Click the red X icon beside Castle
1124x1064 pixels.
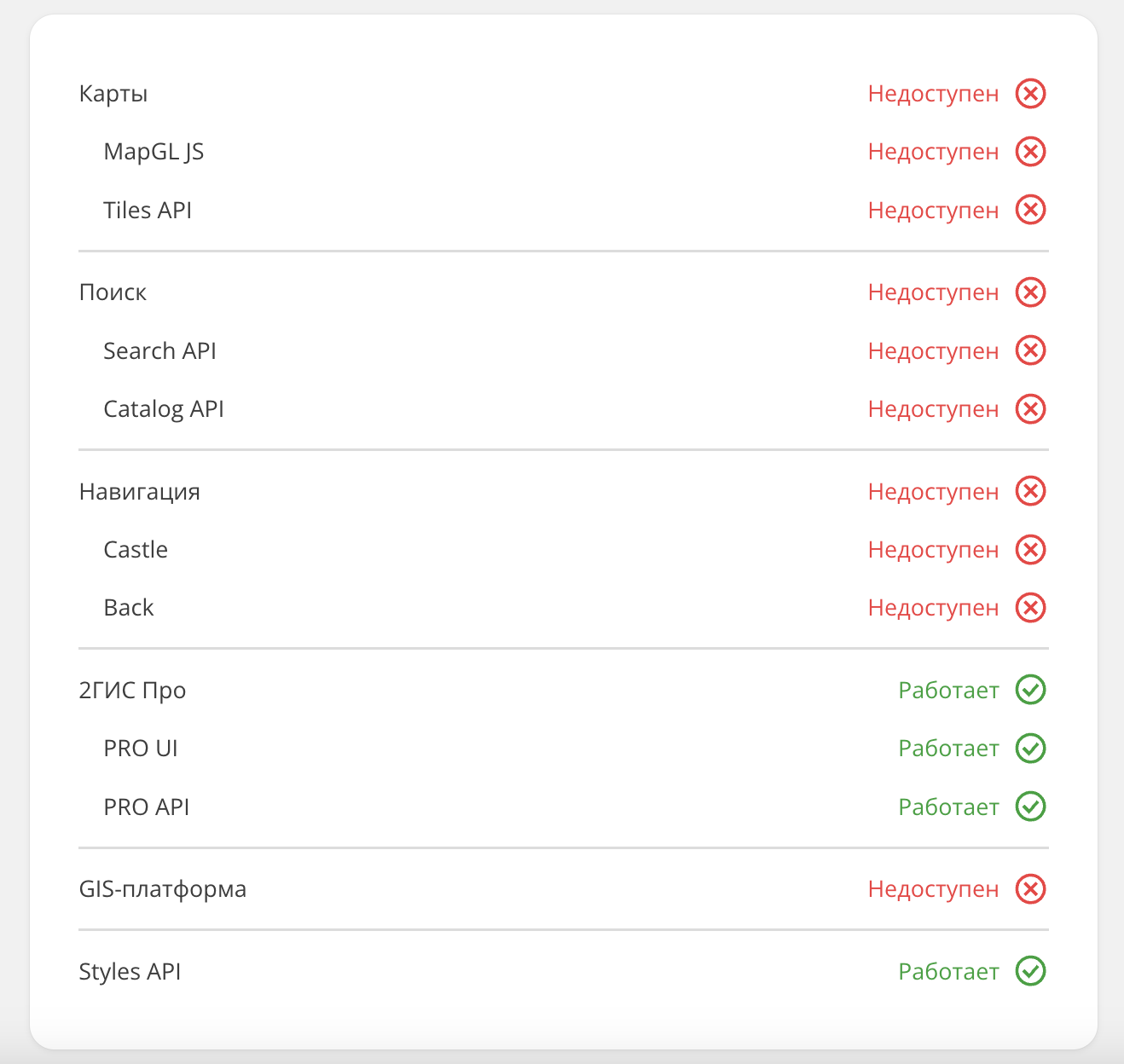coord(1030,550)
